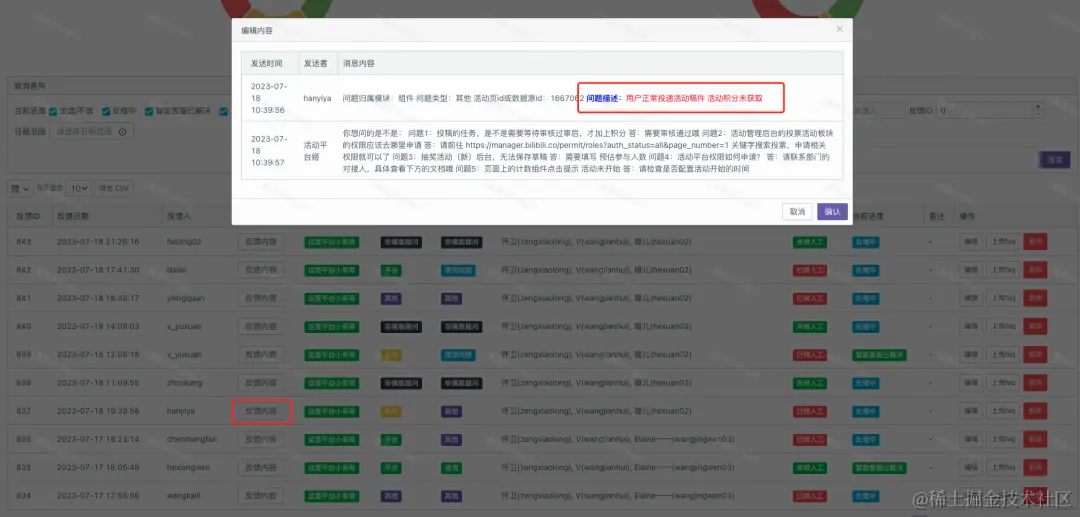Click green platform tag in row 843

point(331,242)
